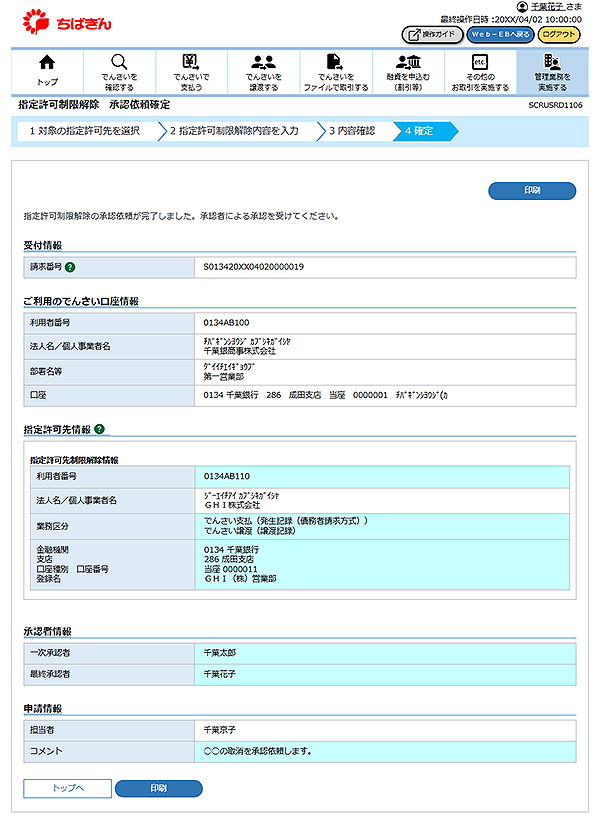Open でんさいを譲渡する menu
Screen dimensions: 600x824
[264, 71]
